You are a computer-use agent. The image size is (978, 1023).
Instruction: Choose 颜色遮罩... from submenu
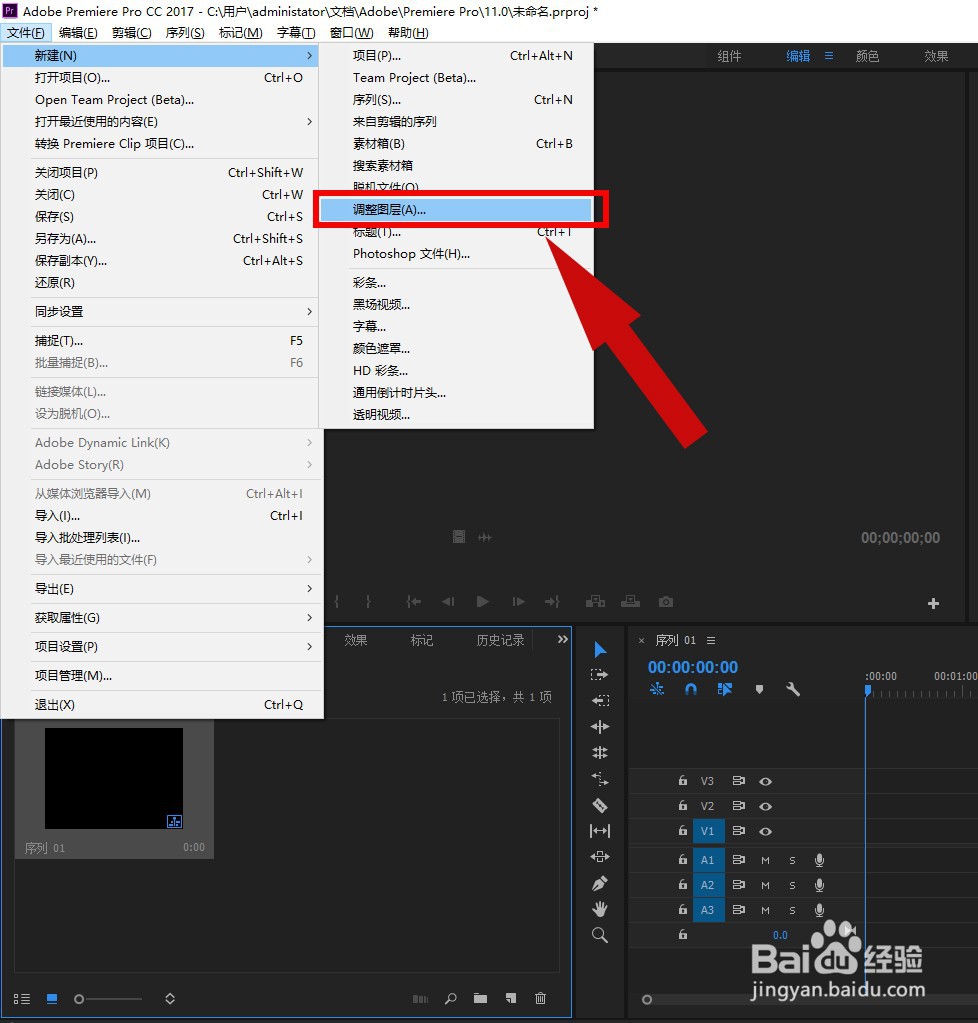point(456,348)
